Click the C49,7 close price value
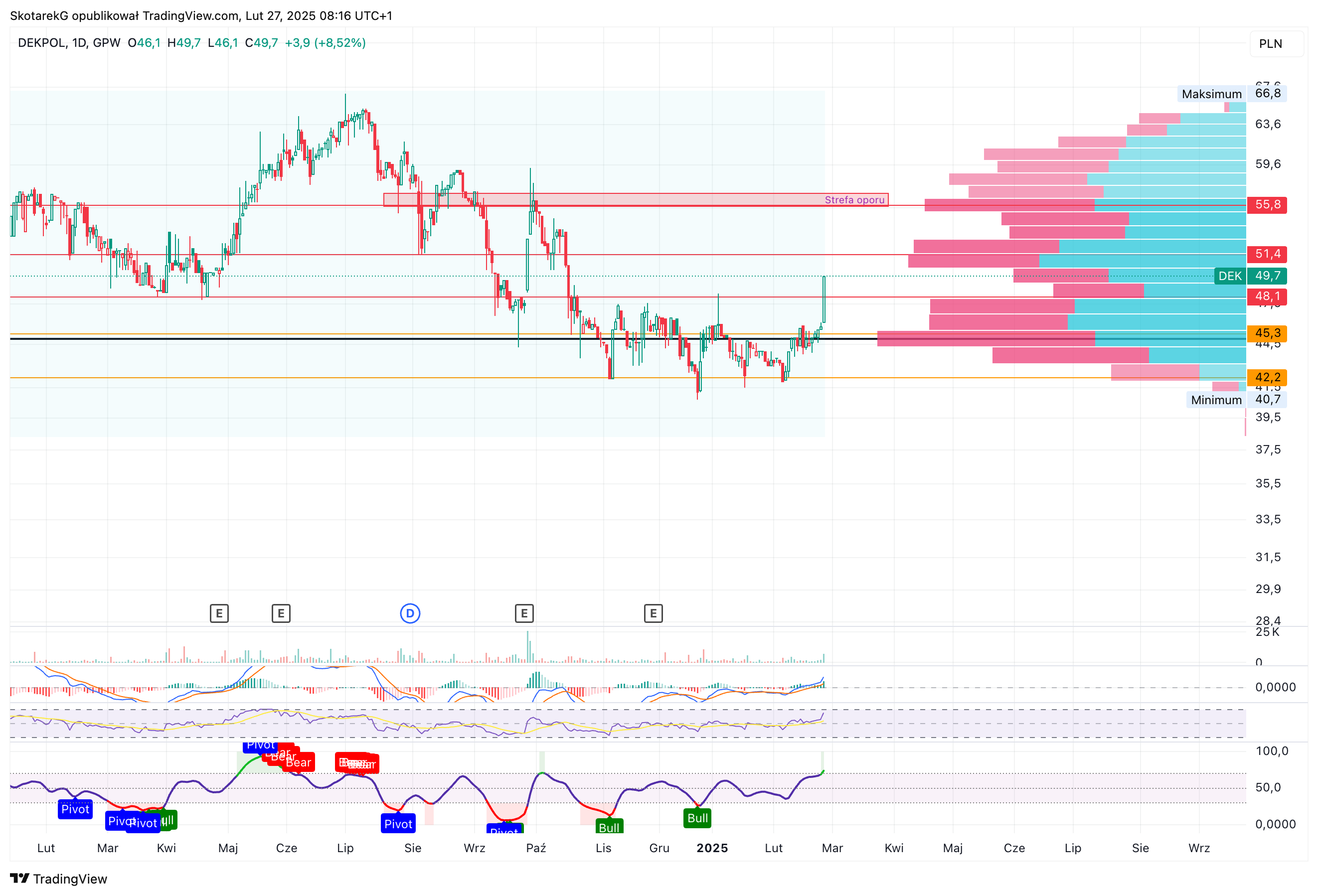1318x896 pixels. point(261,43)
